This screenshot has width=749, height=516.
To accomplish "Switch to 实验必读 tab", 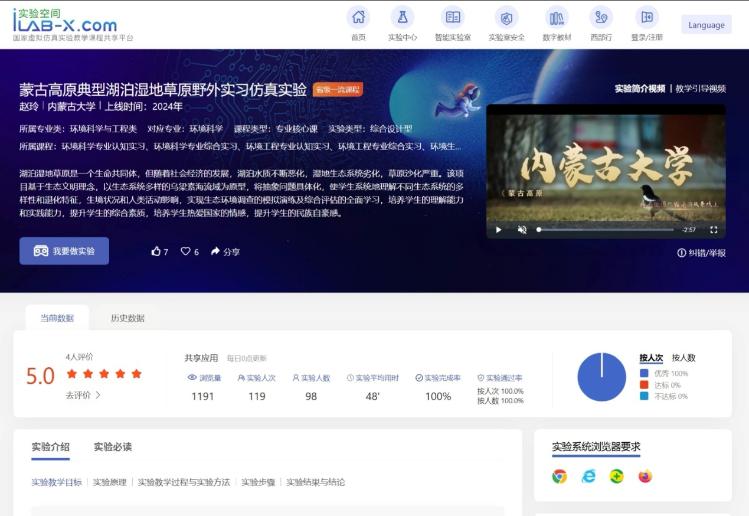I will click(113, 447).
